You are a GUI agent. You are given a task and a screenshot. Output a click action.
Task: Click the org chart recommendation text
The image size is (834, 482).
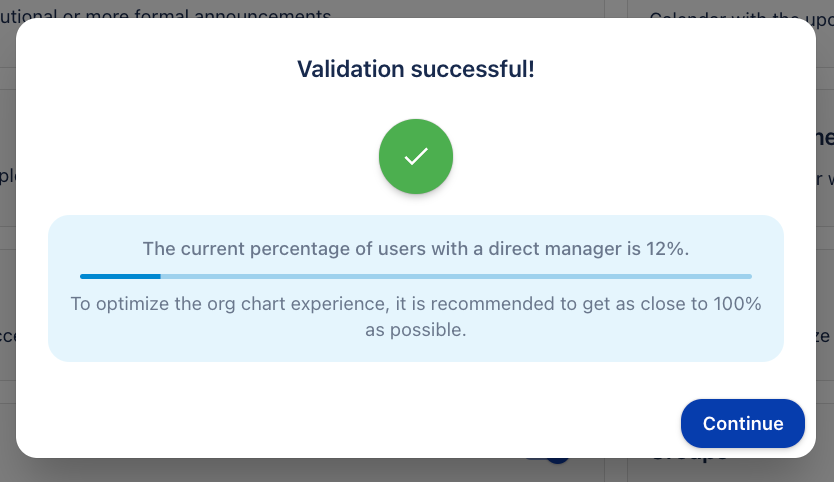(x=416, y=304)
